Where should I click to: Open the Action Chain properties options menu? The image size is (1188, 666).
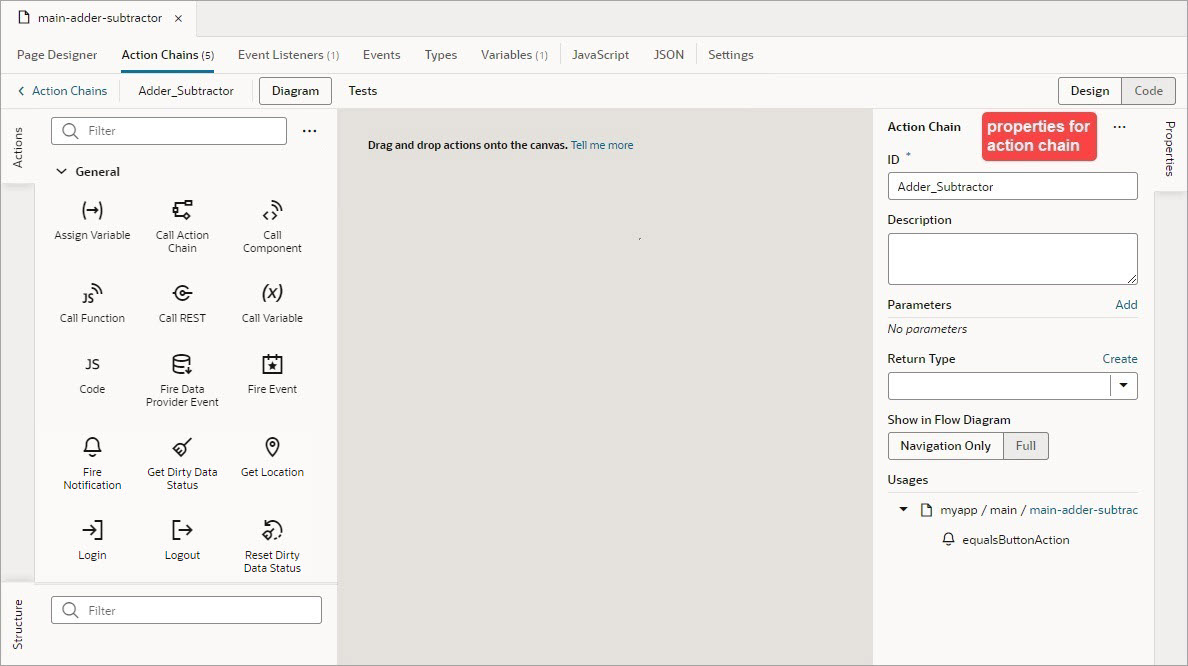1120,127
